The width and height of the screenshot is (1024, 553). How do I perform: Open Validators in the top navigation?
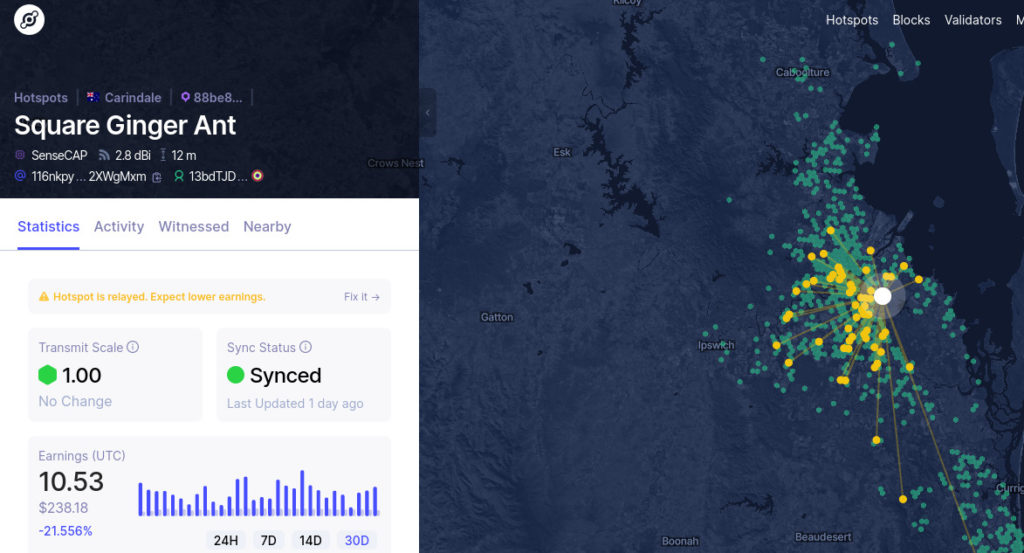pos(972,20)
